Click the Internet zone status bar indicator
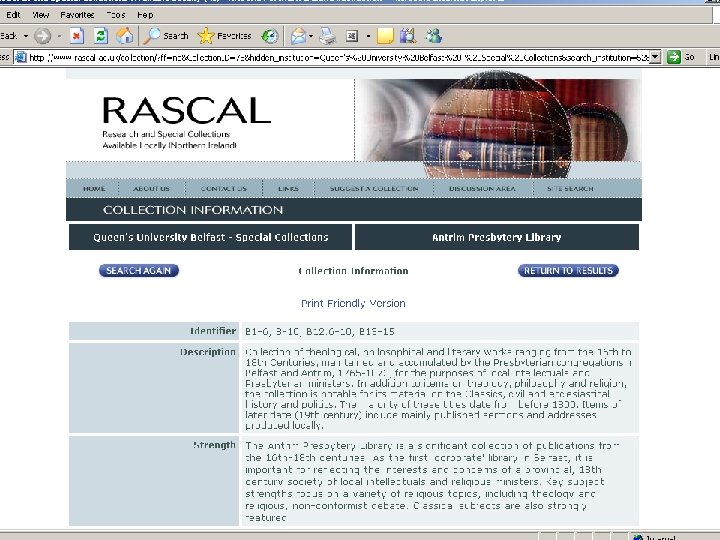 [x=654, y=537]
